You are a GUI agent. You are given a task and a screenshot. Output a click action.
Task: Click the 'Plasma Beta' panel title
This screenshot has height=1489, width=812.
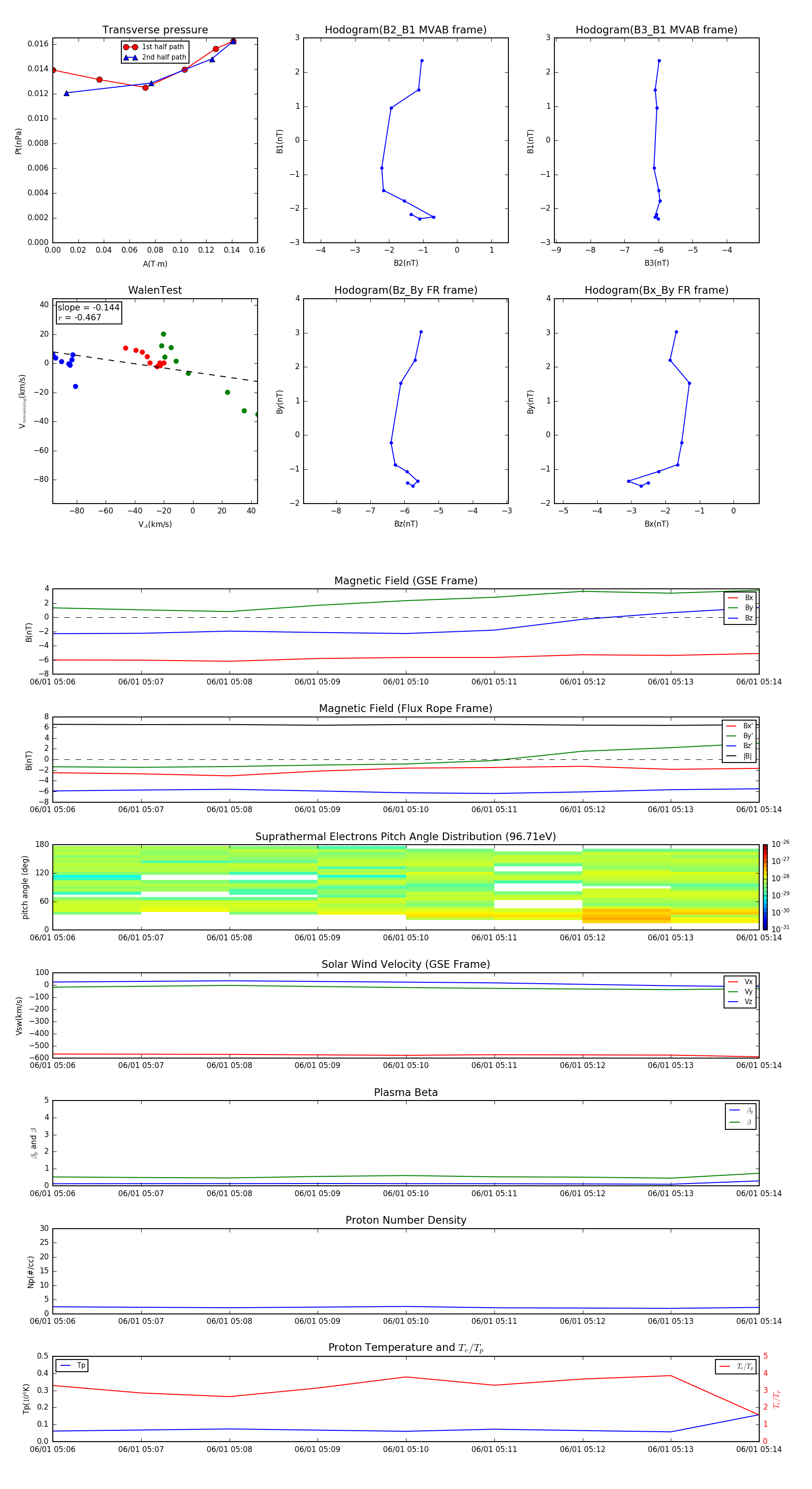[x=406, y=1092]
